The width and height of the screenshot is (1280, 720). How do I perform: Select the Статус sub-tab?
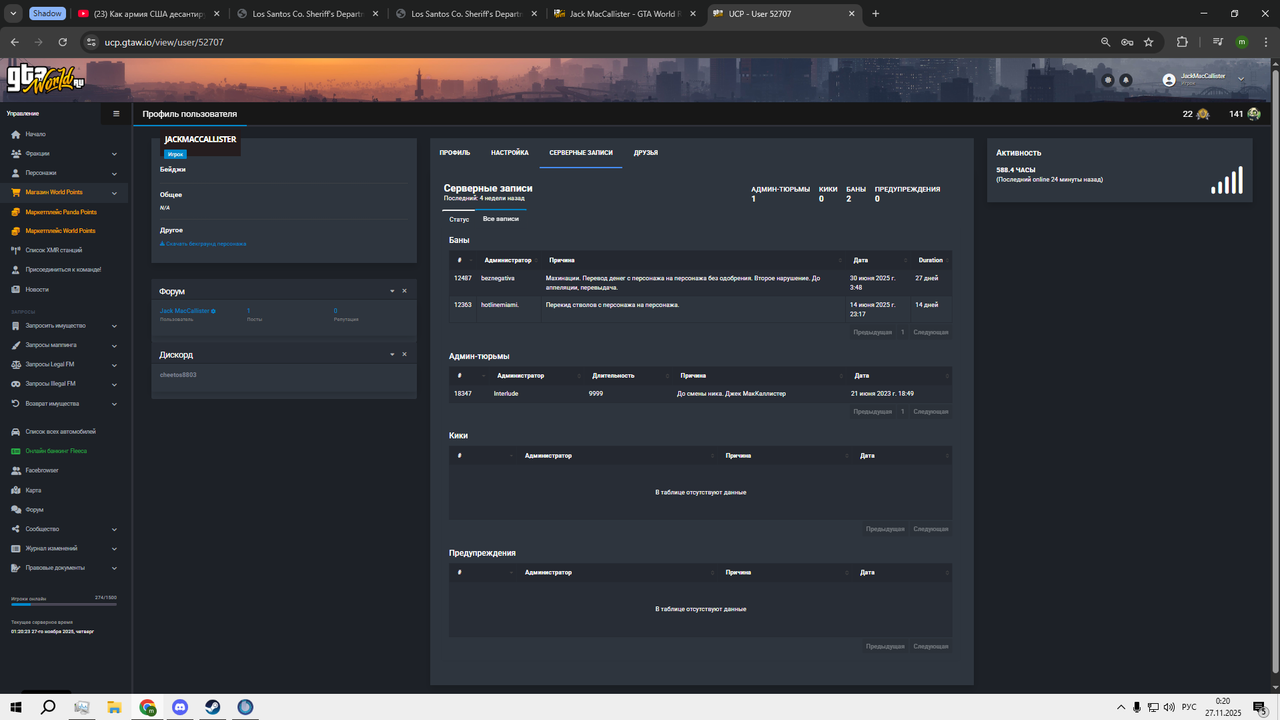[x=459, y=219]
